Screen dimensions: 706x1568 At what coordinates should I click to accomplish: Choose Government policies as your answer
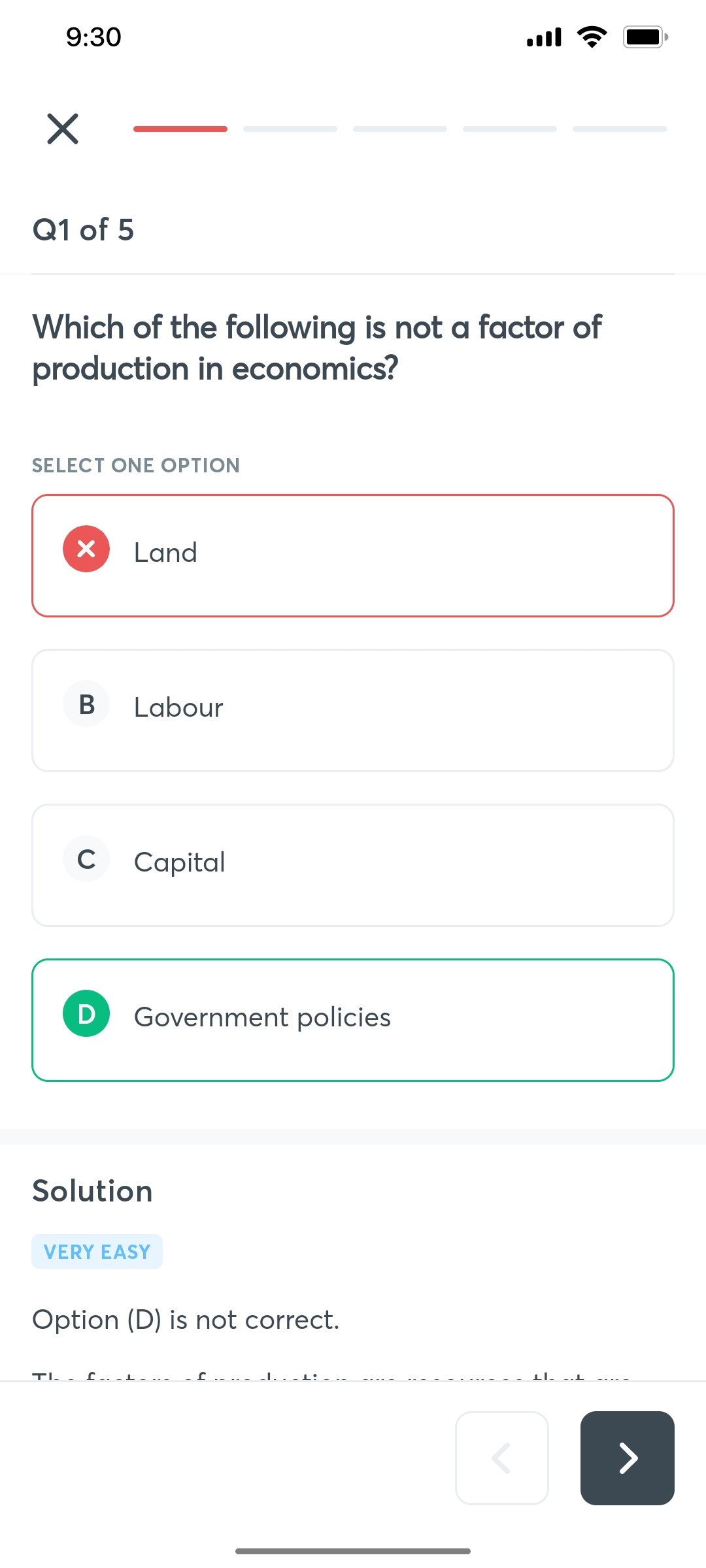[353, 1019]
